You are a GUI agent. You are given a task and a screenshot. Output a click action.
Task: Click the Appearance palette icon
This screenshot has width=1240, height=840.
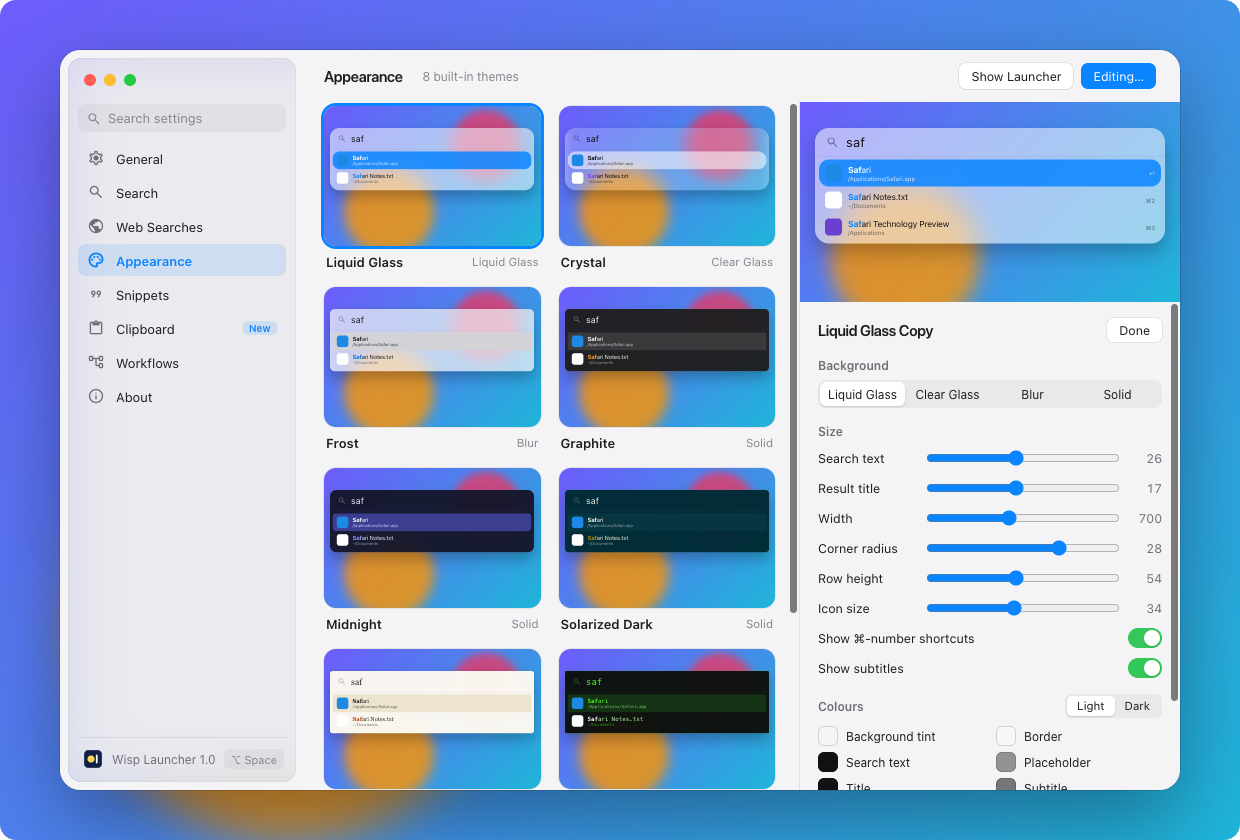[x=96, y=261]
